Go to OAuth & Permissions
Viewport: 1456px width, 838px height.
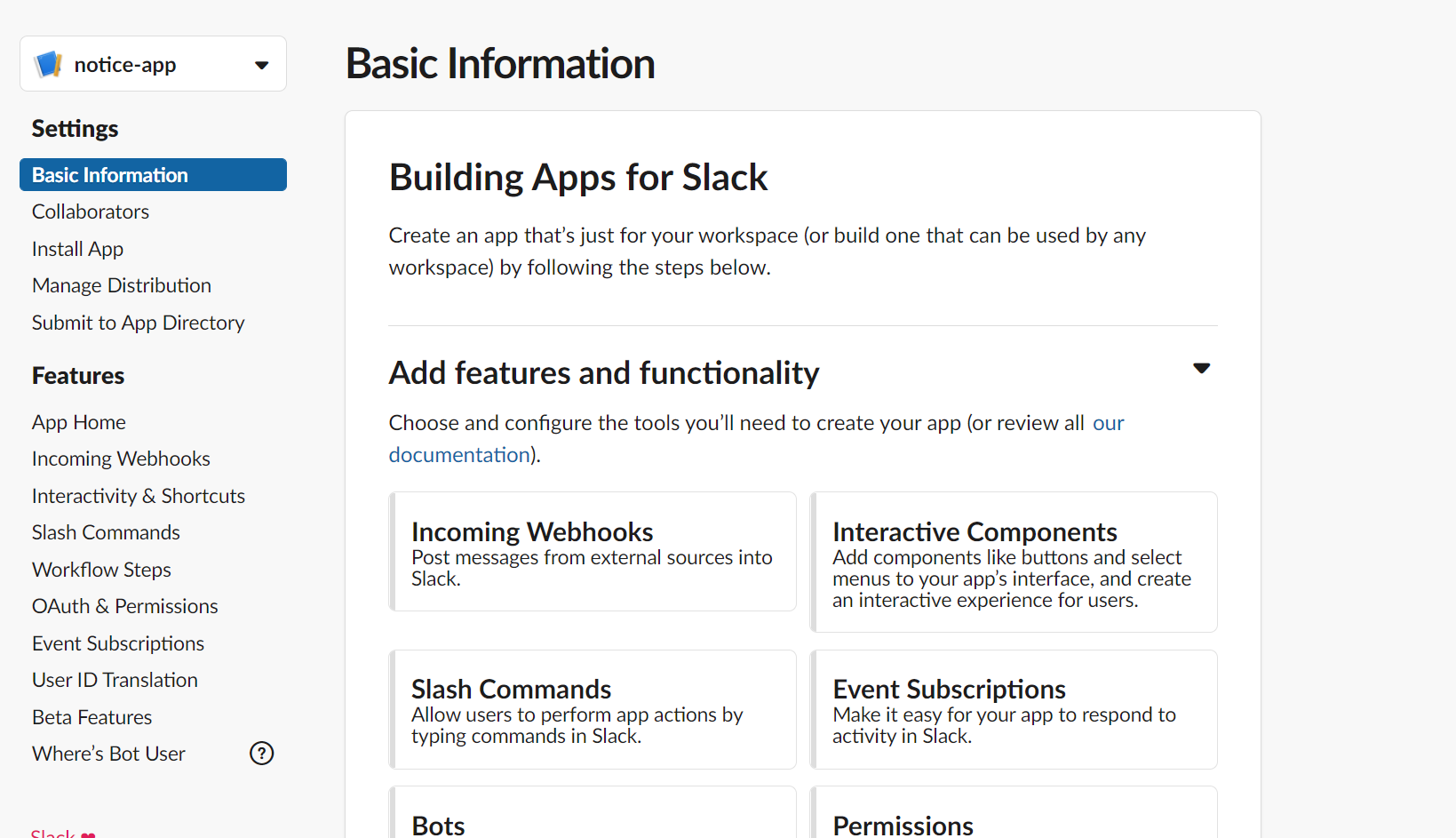pyautogui.click(x=125, y=606)
